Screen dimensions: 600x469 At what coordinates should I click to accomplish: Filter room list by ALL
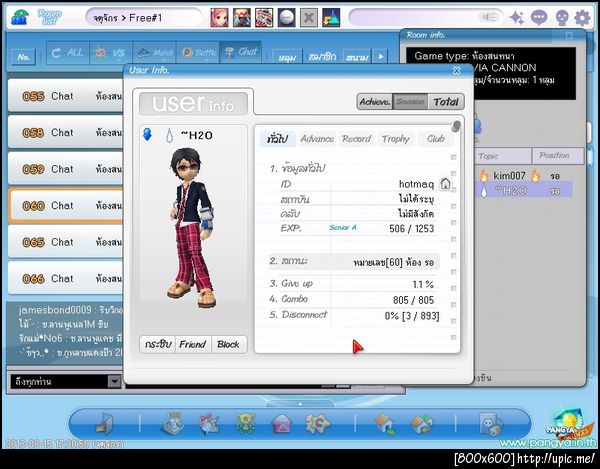[68, 52]
